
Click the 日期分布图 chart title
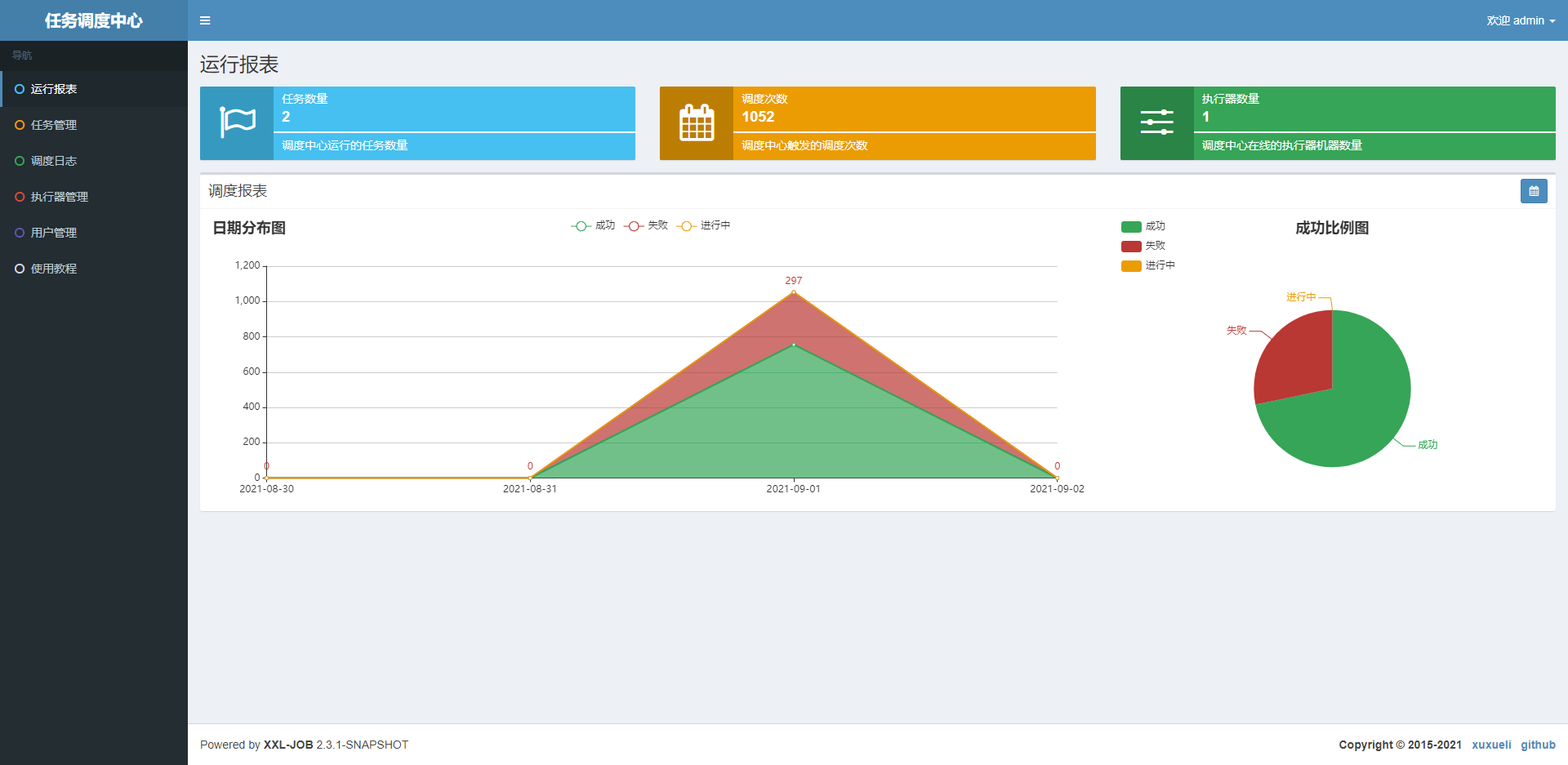click(x=249, y=228)
